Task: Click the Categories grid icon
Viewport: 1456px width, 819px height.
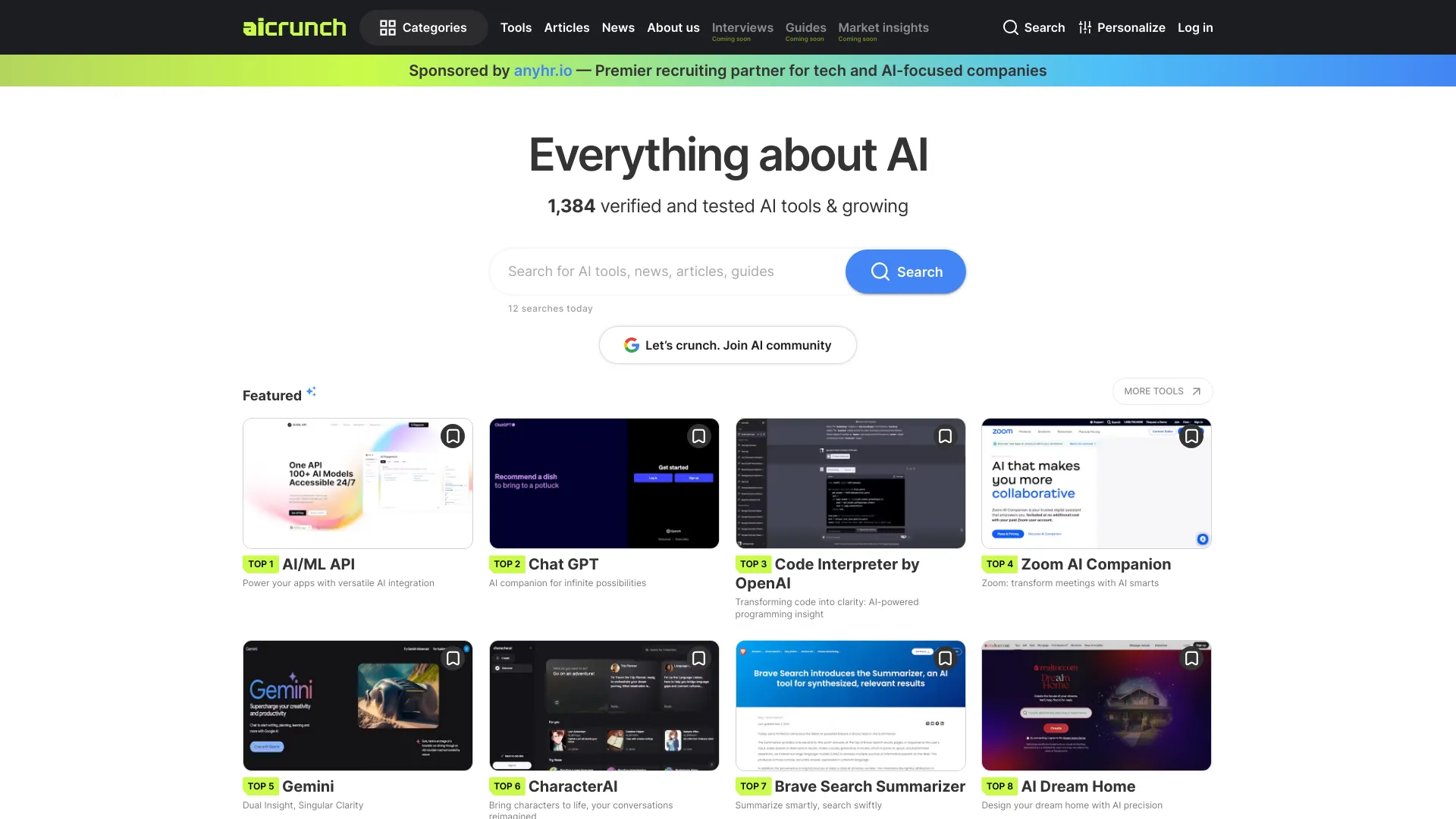Action: [387, 27]
